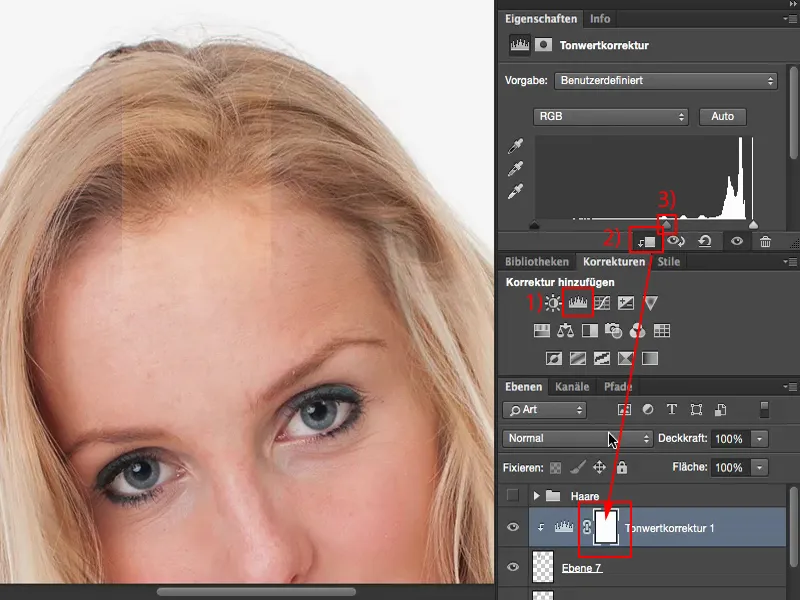Add a Brightness/Contrast adjustment
Image resolution: width=800 pixels, height=600 pixels.
pyautogui.click(x=553, y=303)
